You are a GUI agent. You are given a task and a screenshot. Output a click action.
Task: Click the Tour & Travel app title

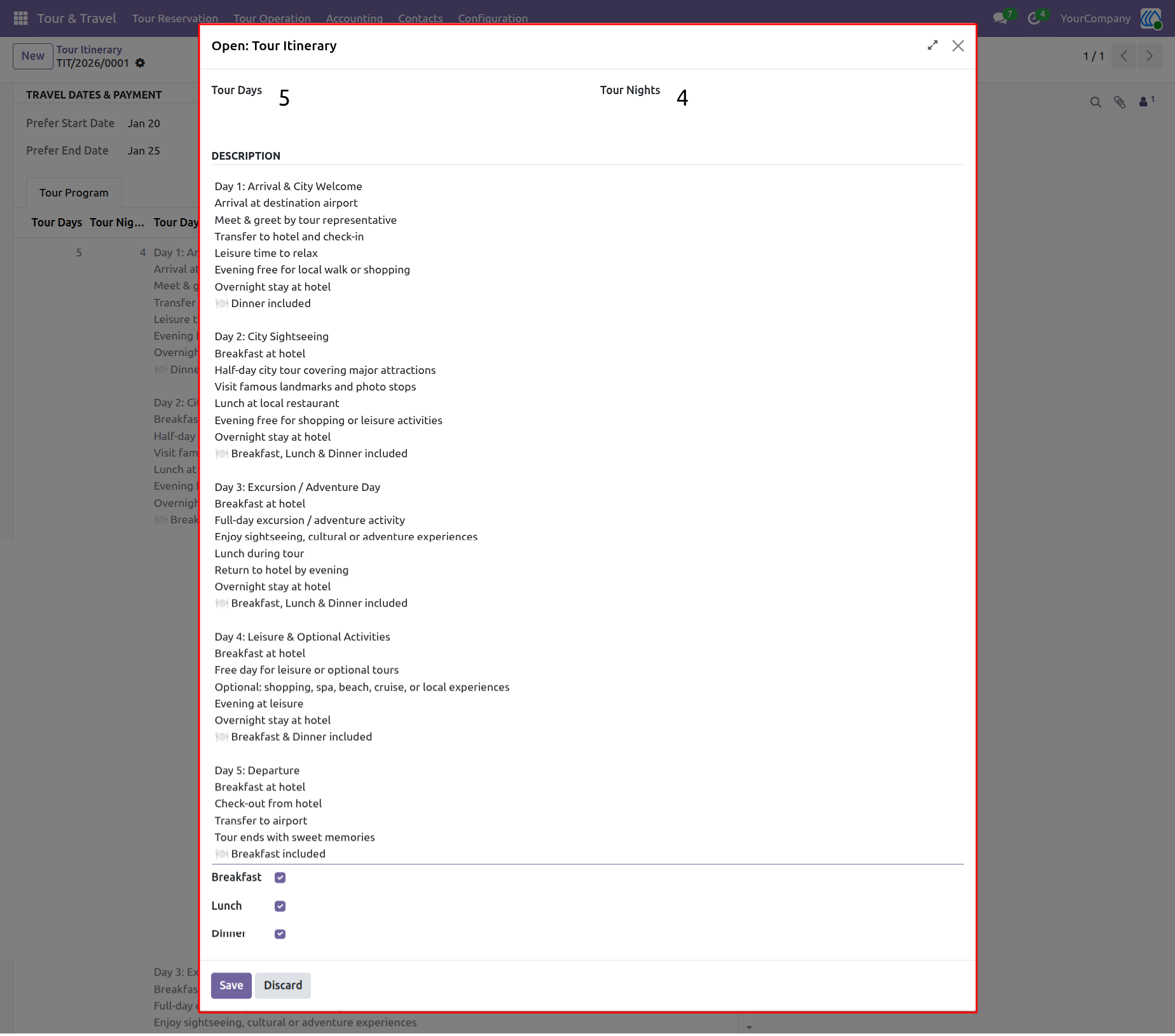tap(76, 18)
